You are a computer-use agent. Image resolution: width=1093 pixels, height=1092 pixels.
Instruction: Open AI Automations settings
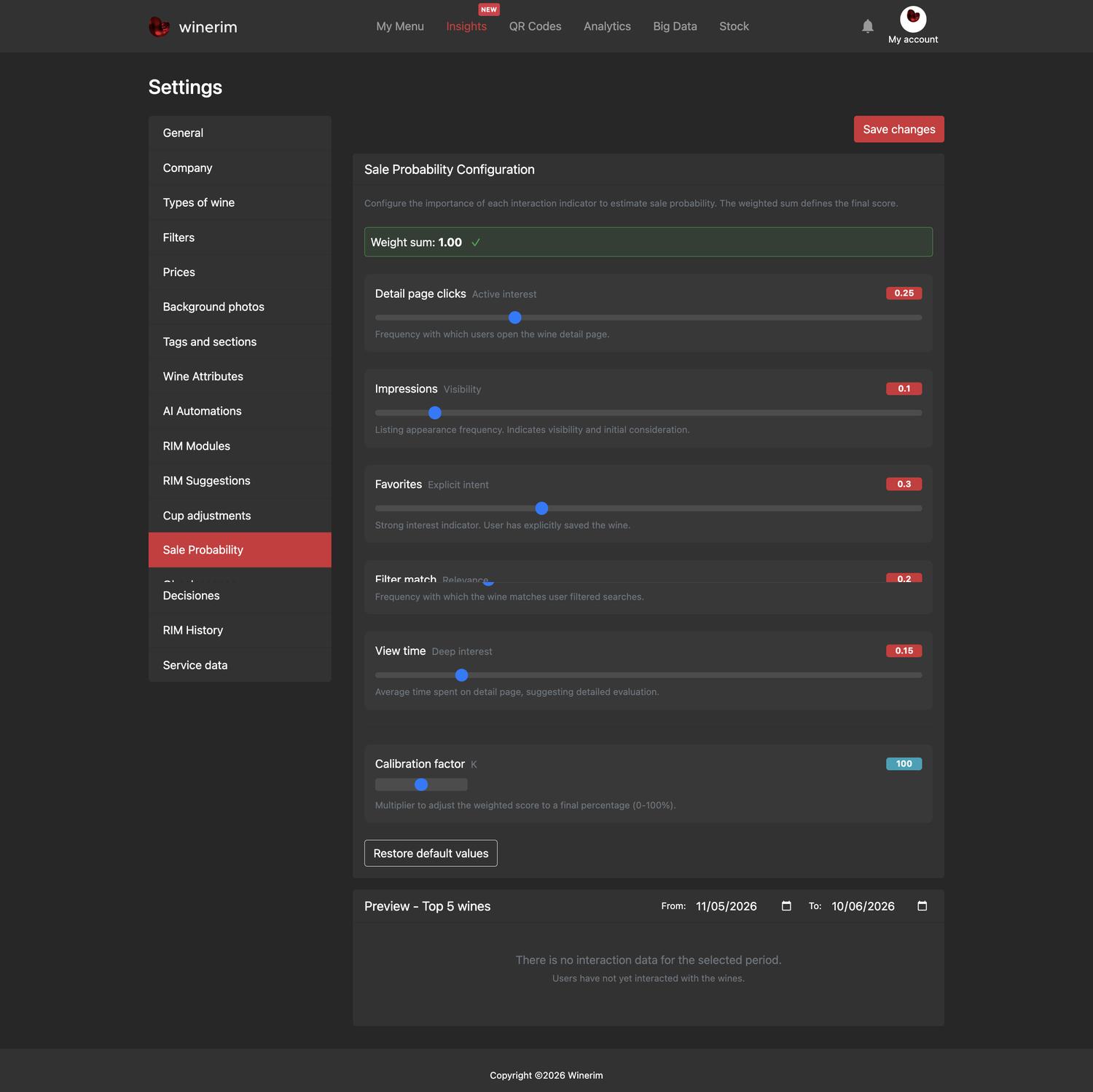[x=240, y=411]
